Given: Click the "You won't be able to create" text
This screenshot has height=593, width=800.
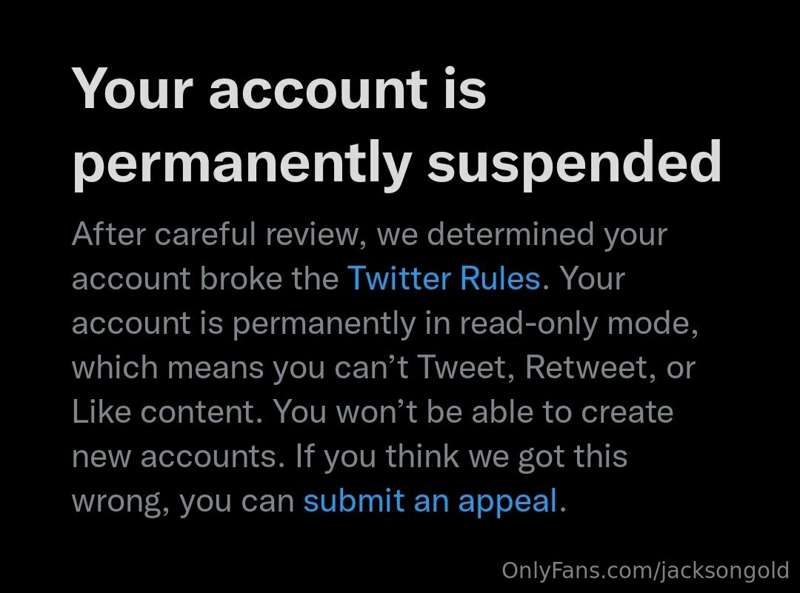Looking at the screenshot, I should pyautogui.click(x=474, y=412).
